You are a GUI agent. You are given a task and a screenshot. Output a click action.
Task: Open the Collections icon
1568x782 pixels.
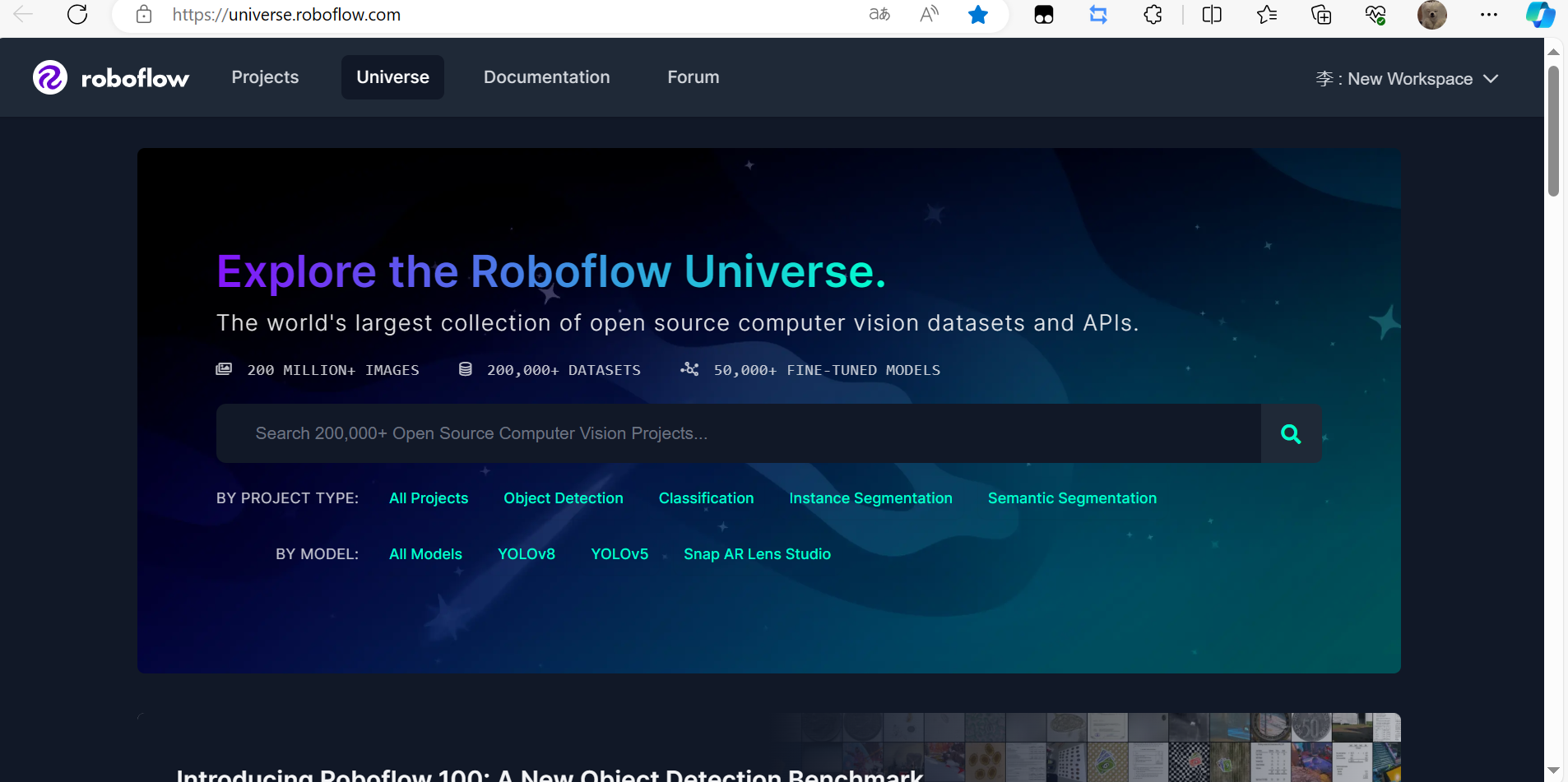pyautogui.click(x=1321, y=15)
